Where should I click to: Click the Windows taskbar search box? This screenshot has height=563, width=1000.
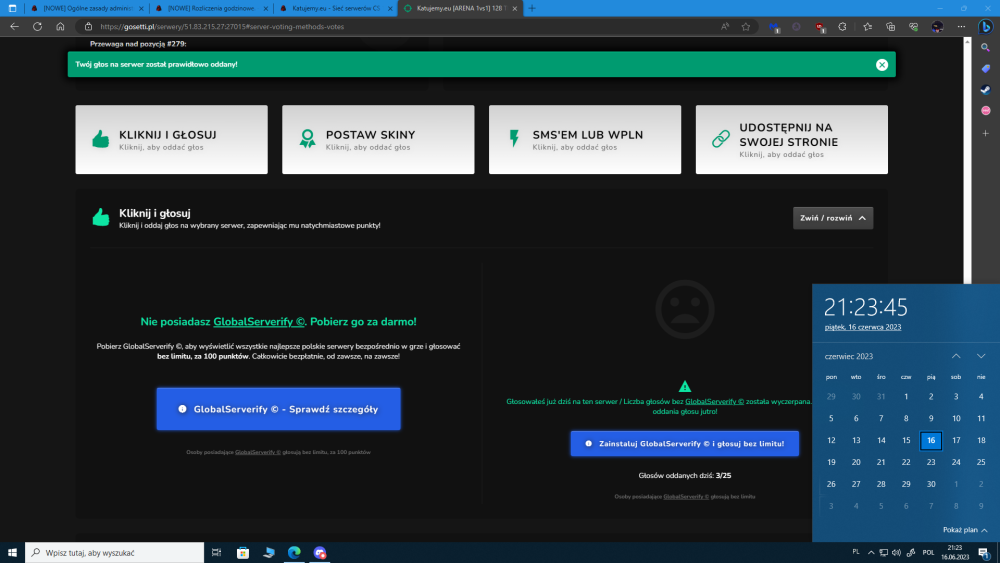[115, 553]
